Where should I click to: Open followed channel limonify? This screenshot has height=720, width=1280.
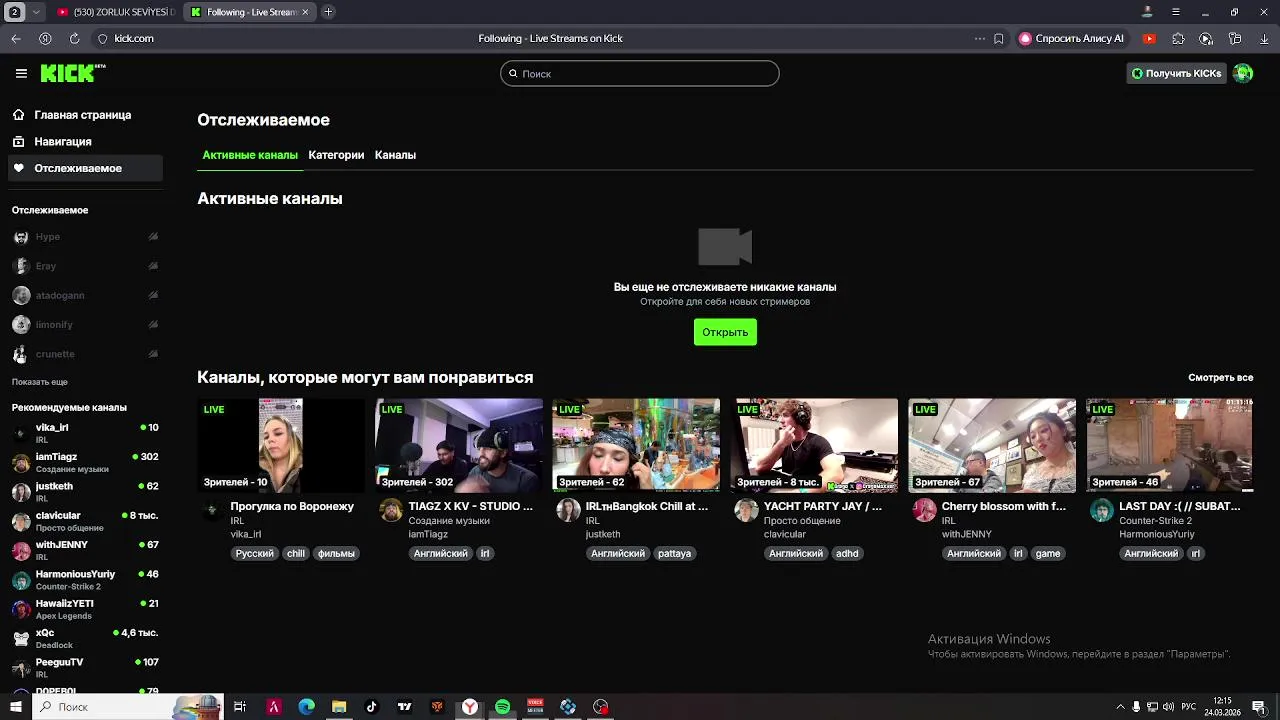coord(85,325)
